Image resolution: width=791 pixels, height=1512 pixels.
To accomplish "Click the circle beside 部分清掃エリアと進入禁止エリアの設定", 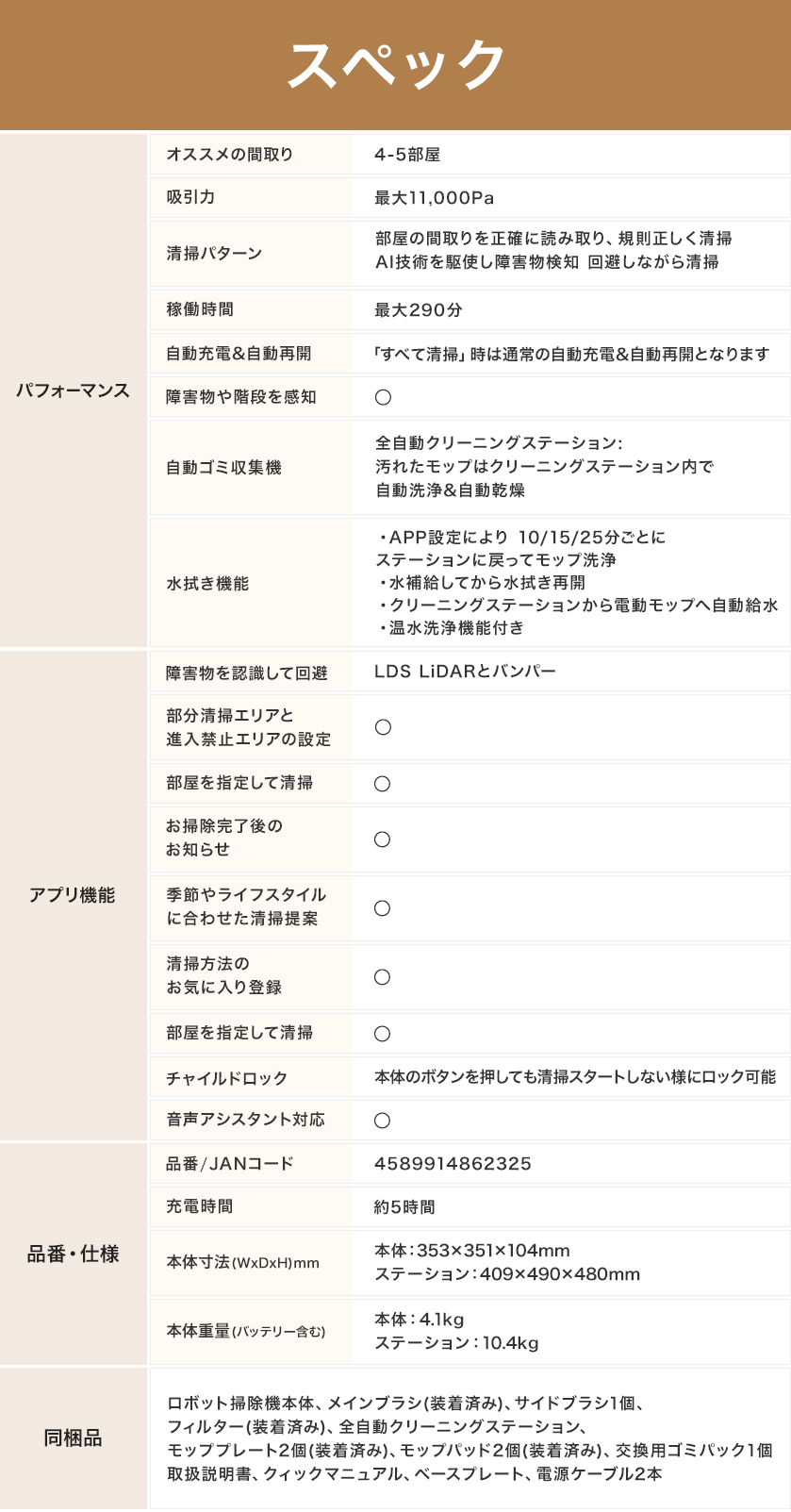I will click(383, 727).
